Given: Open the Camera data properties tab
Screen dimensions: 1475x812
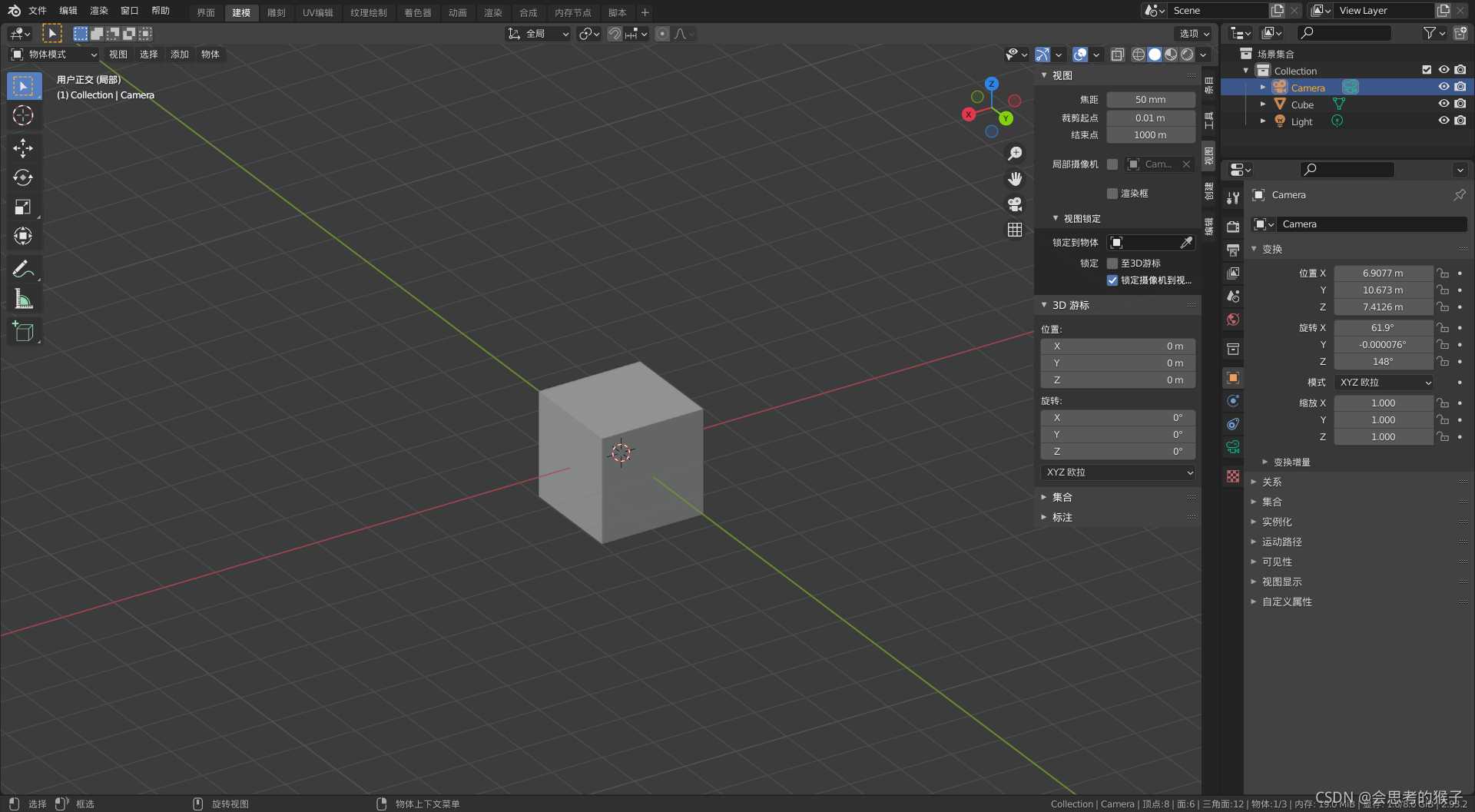Looking at the screenshot, I should click(x=1233, y=446).
